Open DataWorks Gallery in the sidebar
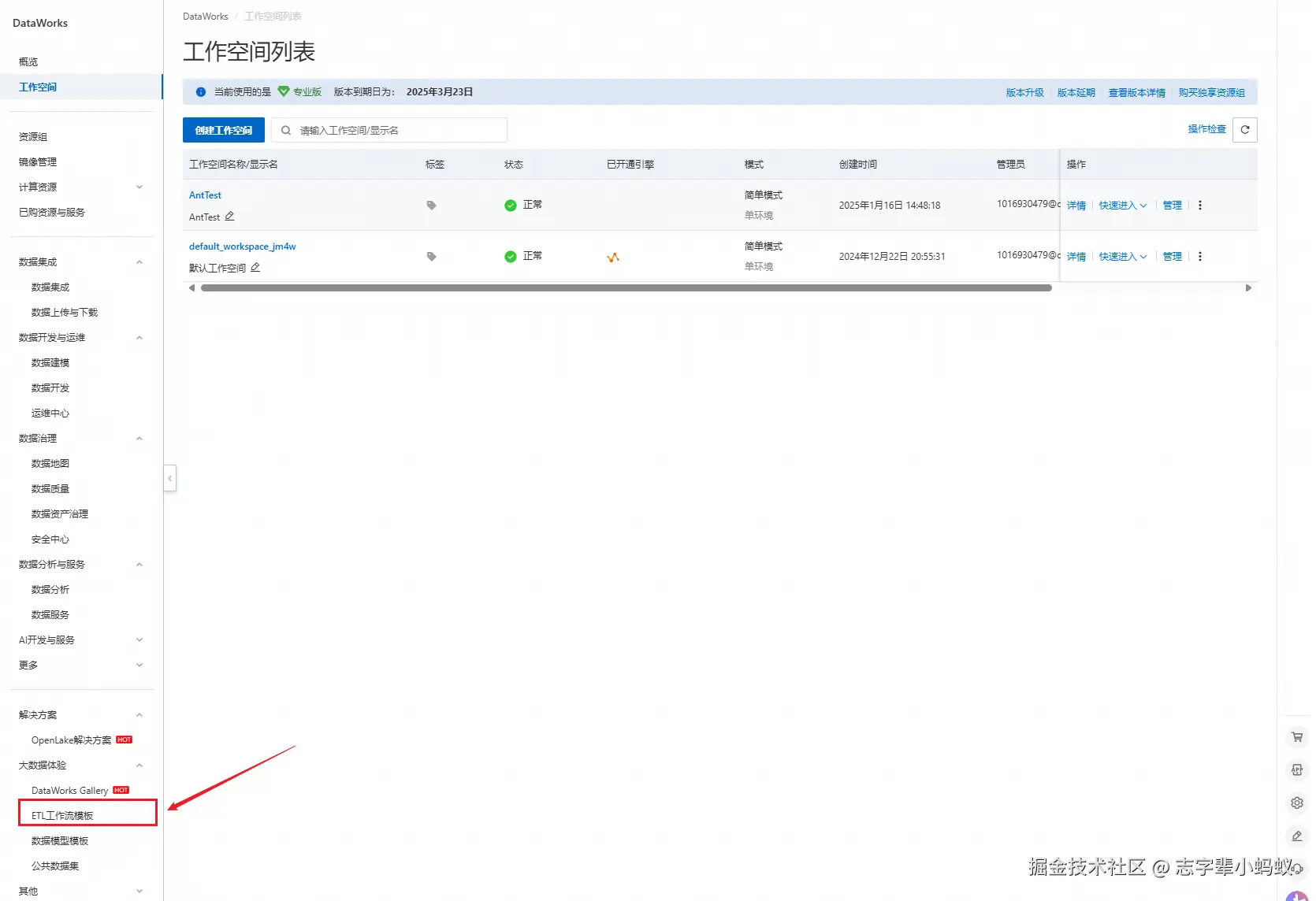This screenshot has width=1316, height=901. point(70,790)
